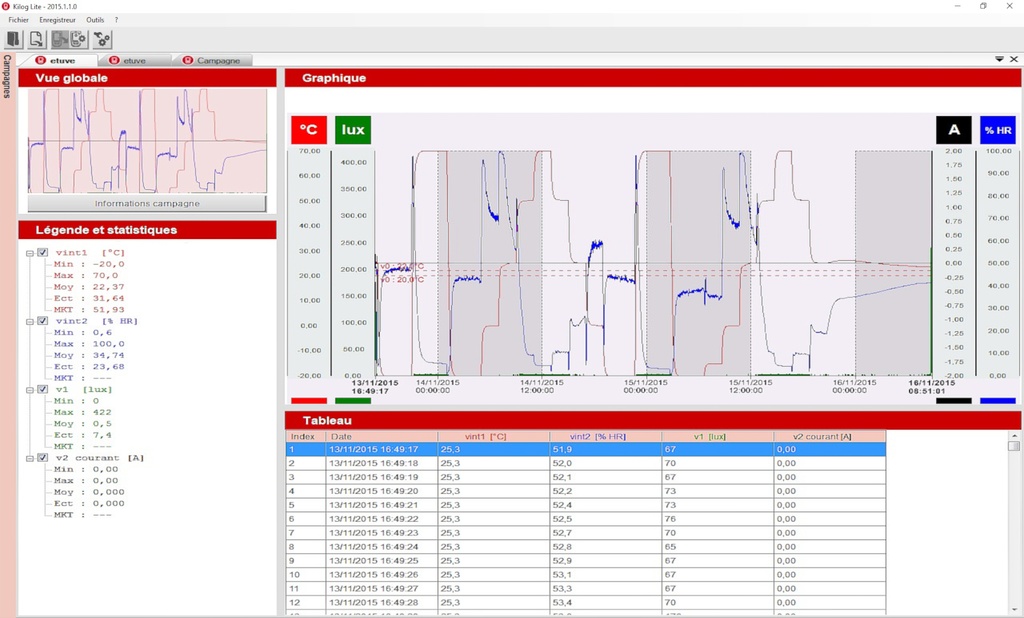Click the vint2 Moy : 34,74 statistic
This screenshot has height=618, width=1024.
point(89,355)
